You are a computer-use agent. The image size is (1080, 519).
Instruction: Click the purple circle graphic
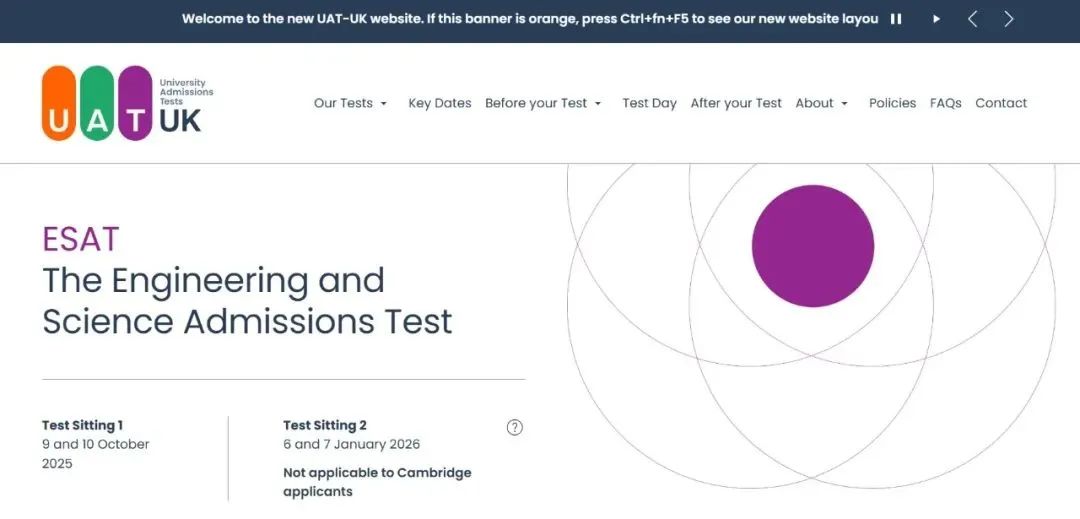[813, 246]
